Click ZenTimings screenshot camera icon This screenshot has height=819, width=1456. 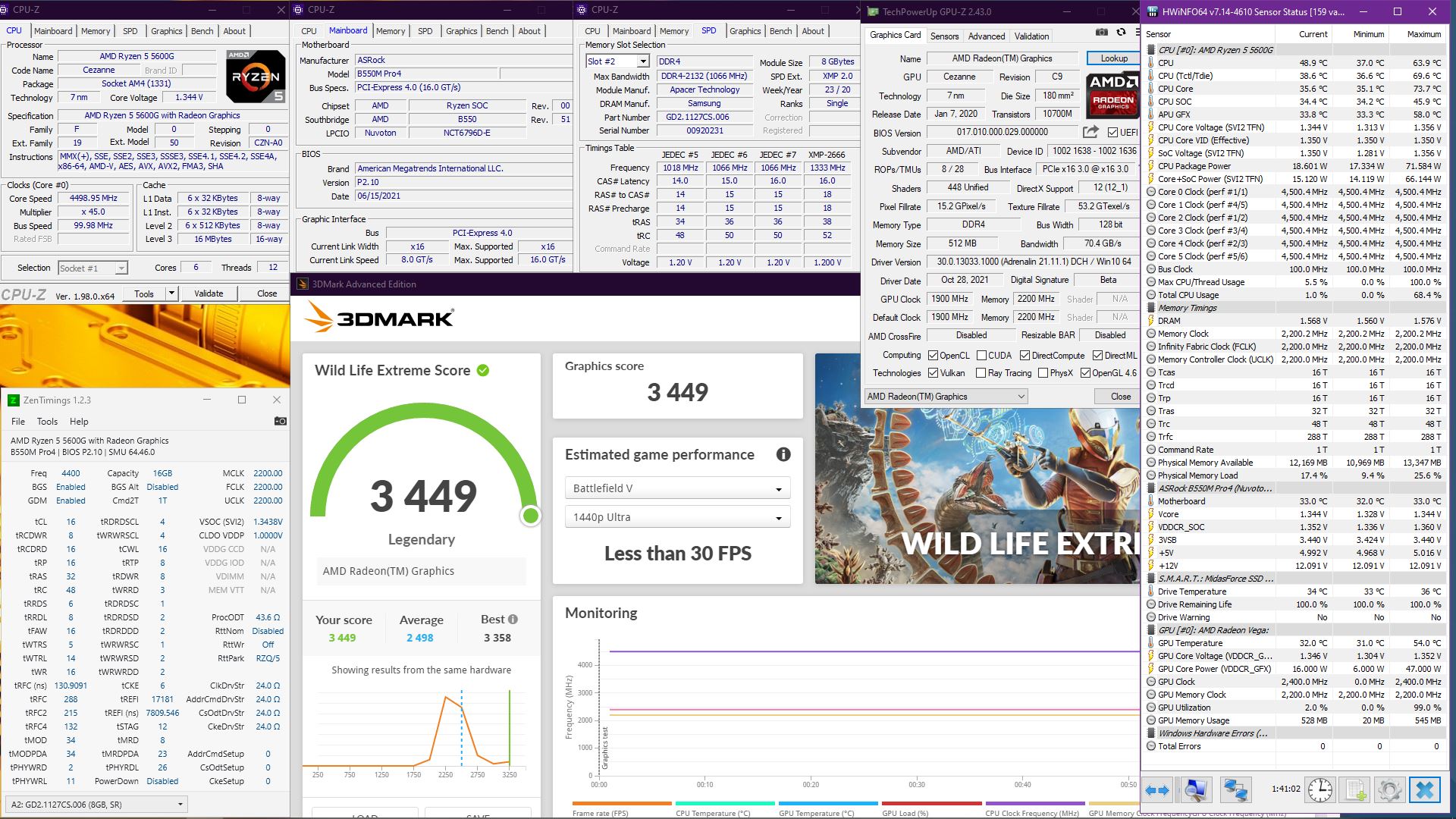pyautogui.click(x=280, y=421)
